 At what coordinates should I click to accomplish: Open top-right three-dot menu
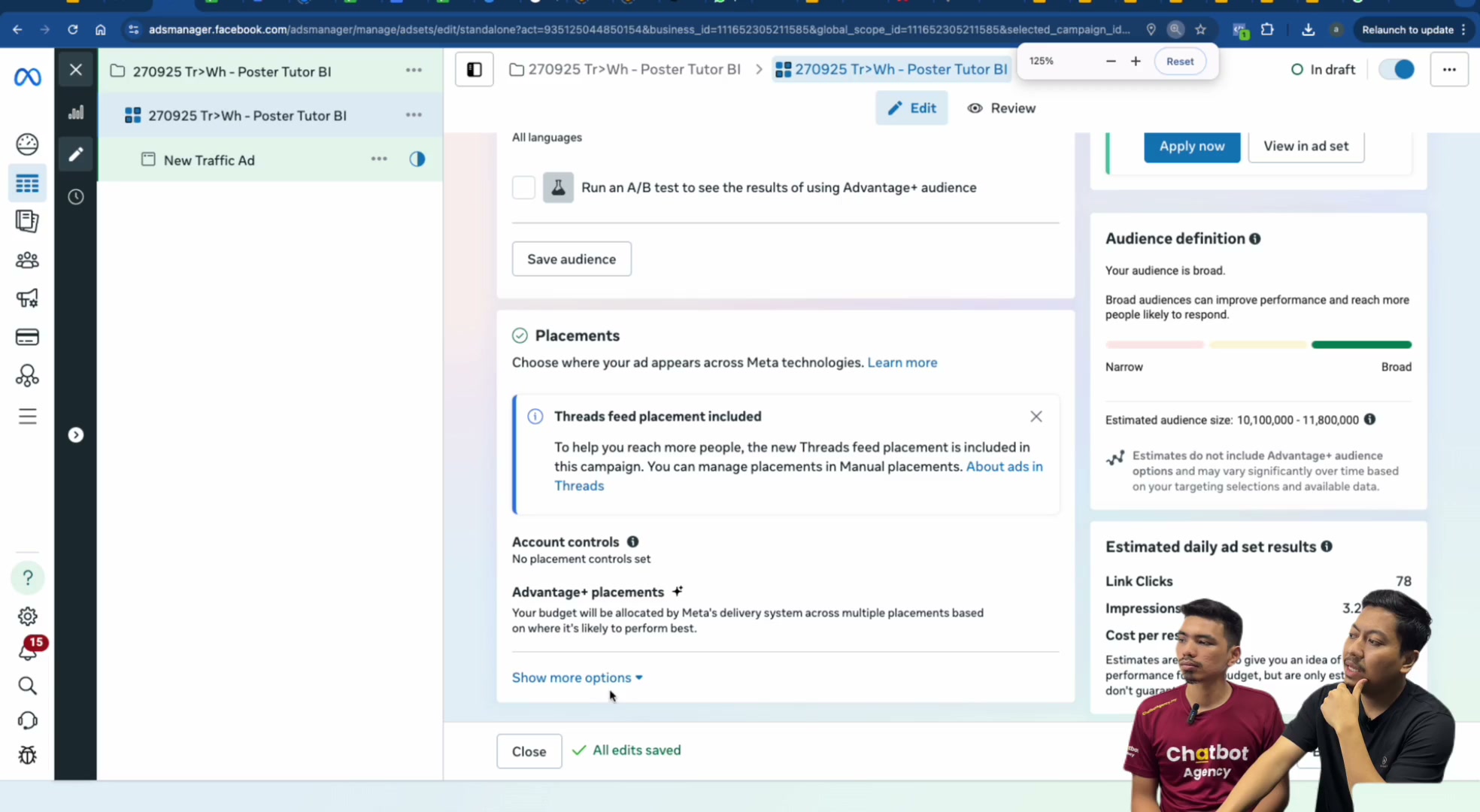click(x=1449, y=70)
